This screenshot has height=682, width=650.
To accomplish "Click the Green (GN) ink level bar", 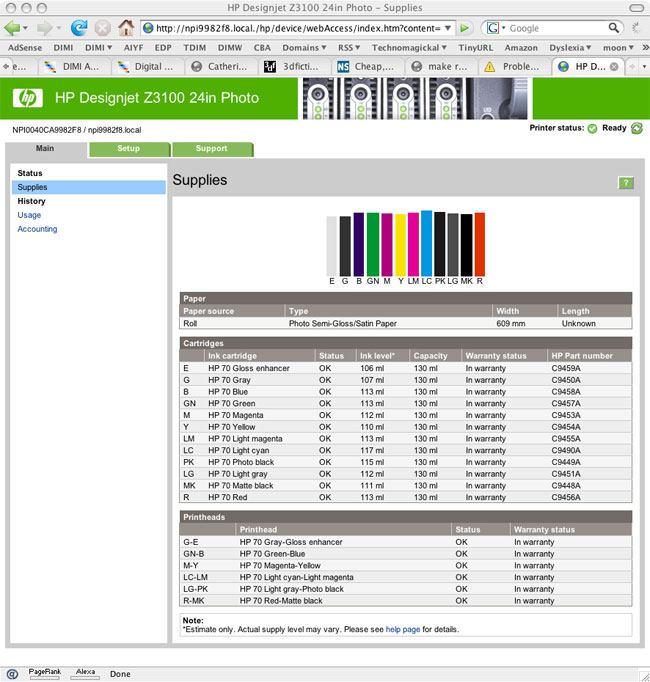I will pos(373,244).
